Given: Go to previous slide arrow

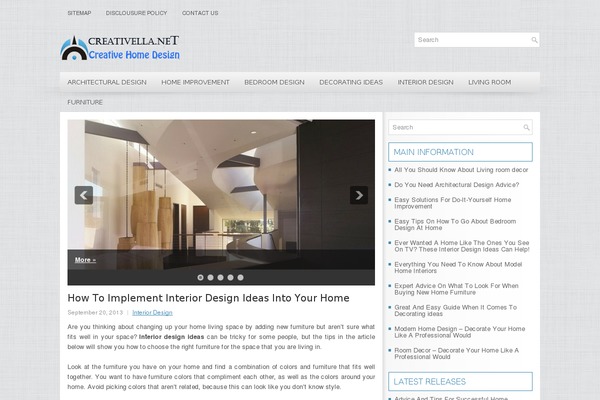Looking at the screenshot, I should (84, 195).
